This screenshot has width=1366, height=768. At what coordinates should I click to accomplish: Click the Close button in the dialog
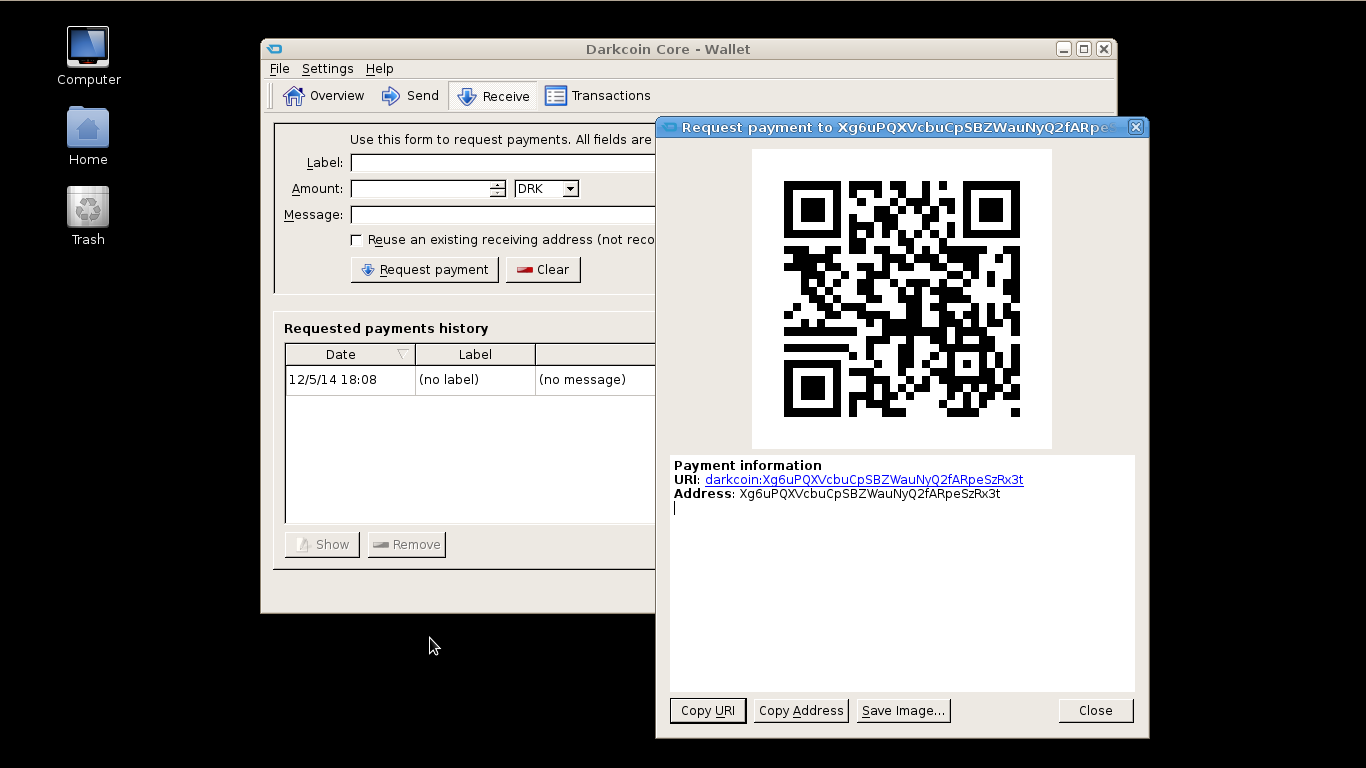[1096, 711]
